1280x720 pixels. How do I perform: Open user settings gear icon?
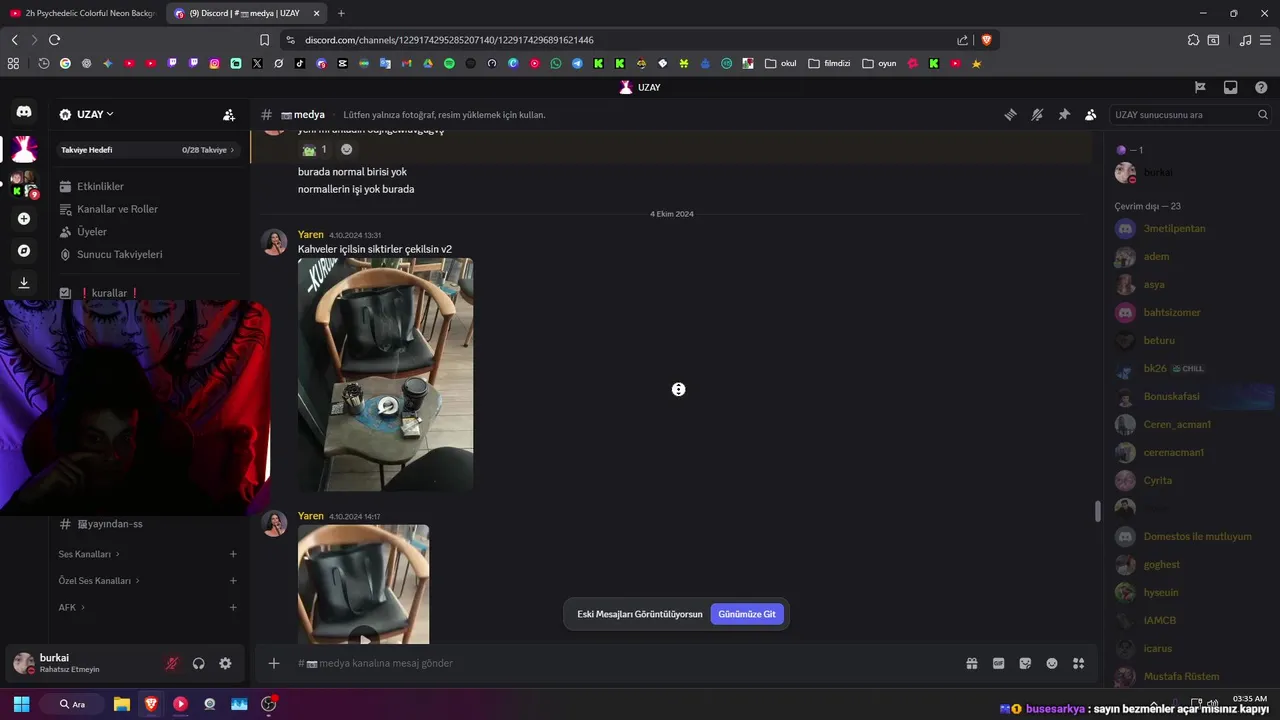click(x=225, y=663)
